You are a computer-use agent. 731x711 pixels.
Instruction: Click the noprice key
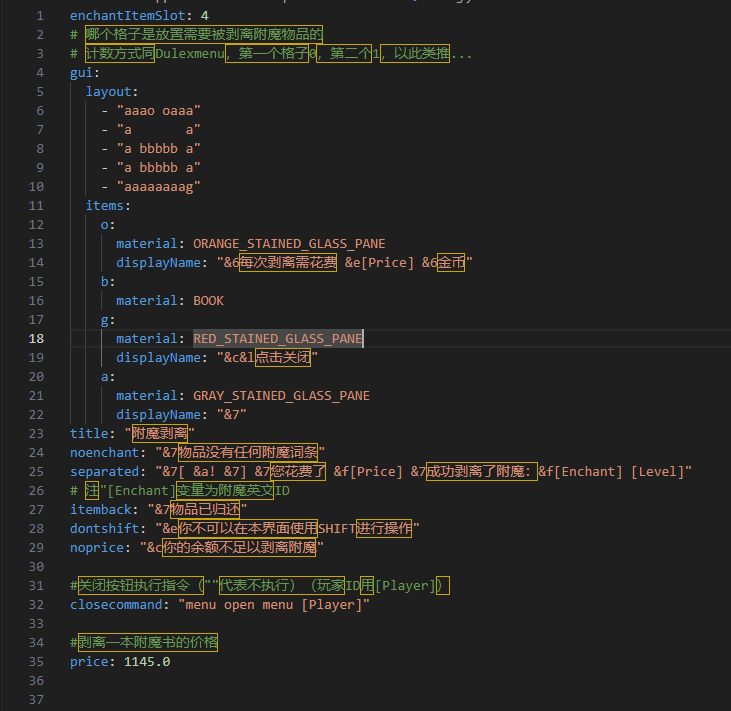tap(97, 548)
